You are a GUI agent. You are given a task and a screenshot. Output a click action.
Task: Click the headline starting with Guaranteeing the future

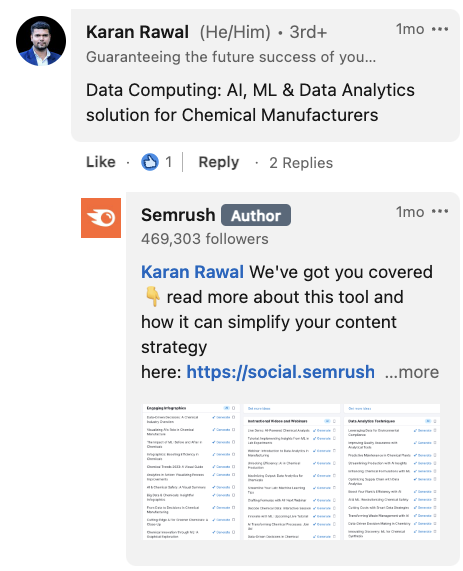point(231,57)
